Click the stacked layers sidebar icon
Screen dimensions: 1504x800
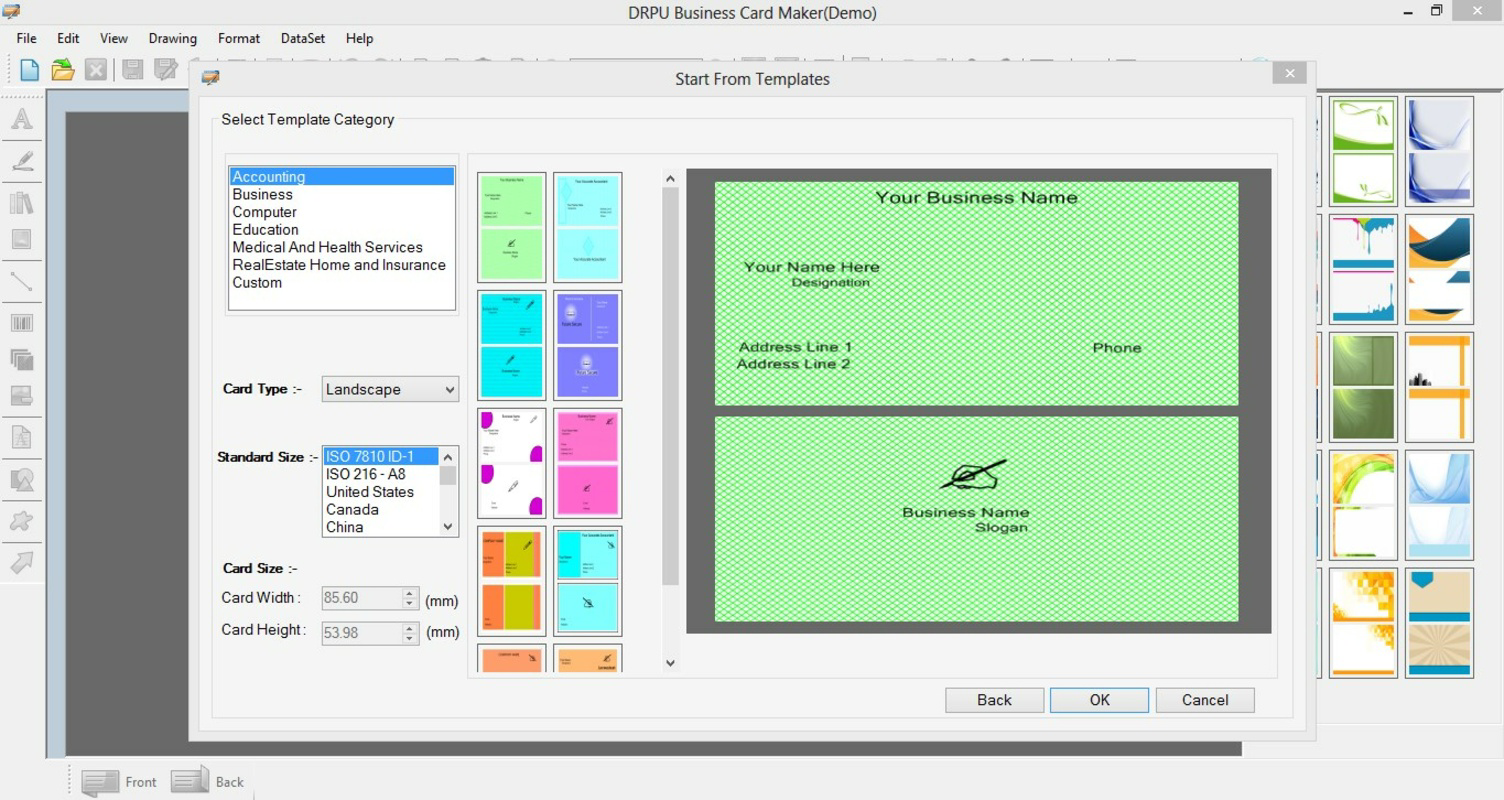coord(22,359)
